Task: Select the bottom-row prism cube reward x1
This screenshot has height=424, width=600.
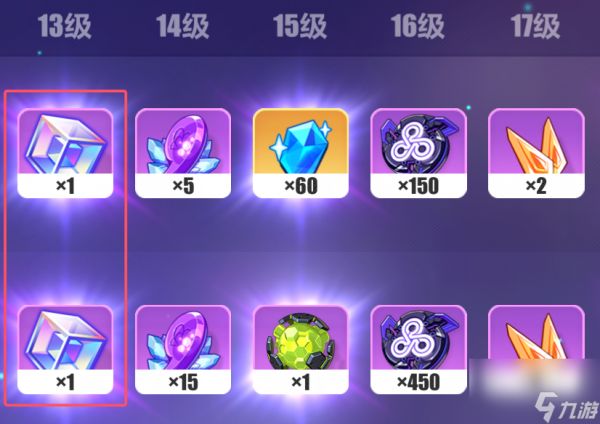Action: pos(65,349)
